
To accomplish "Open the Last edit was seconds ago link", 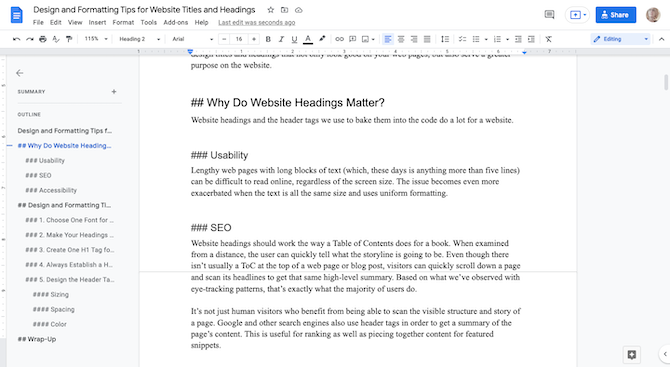I will pos(256,23).
